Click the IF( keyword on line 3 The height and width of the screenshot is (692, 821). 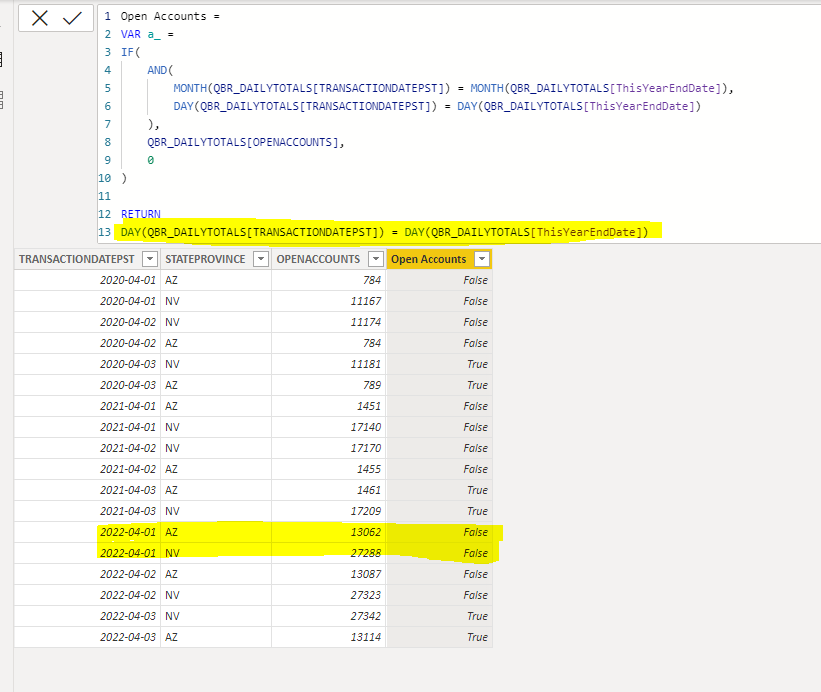tap(130, 52)
